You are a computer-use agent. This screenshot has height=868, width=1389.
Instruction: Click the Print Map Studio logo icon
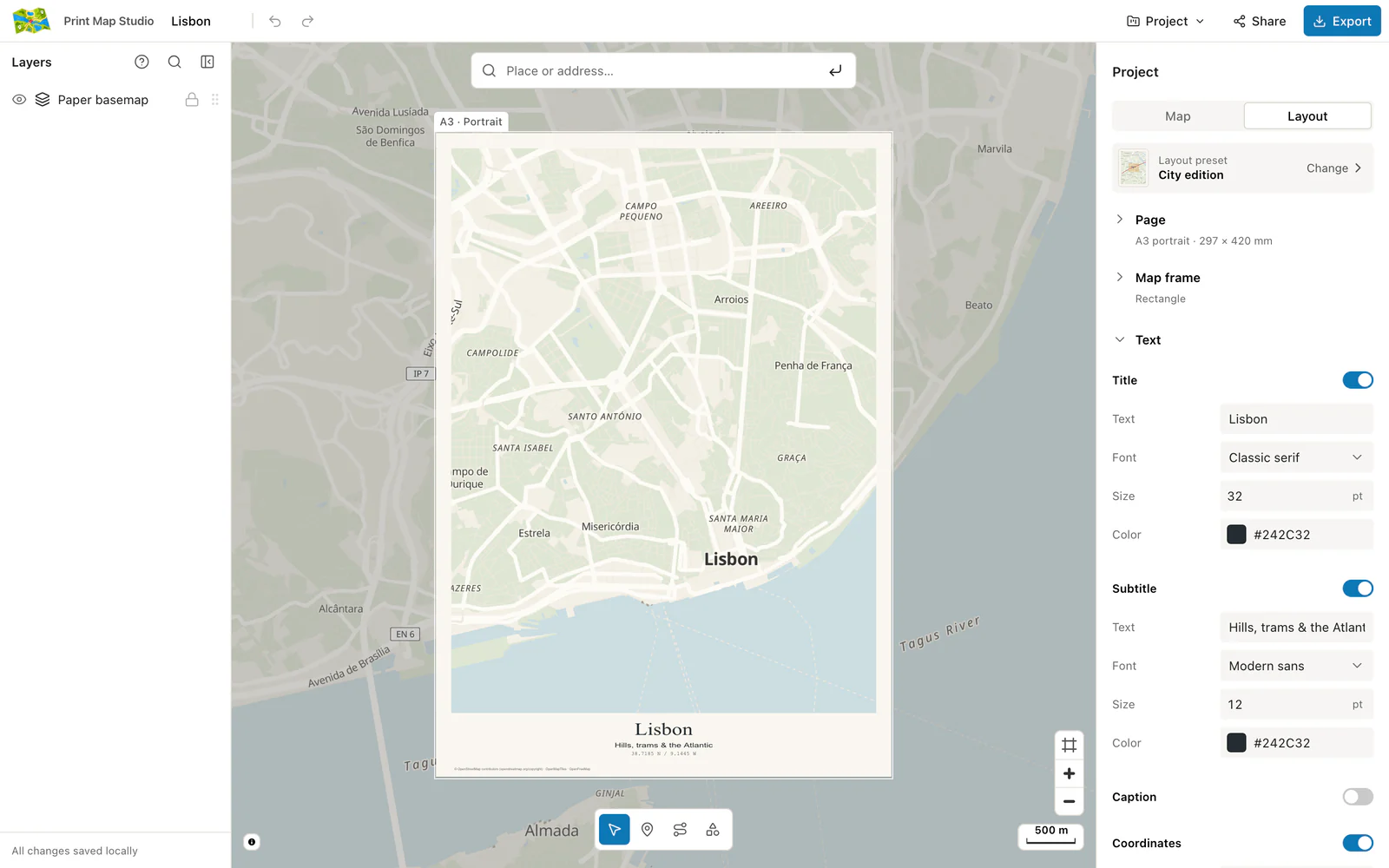31,21
